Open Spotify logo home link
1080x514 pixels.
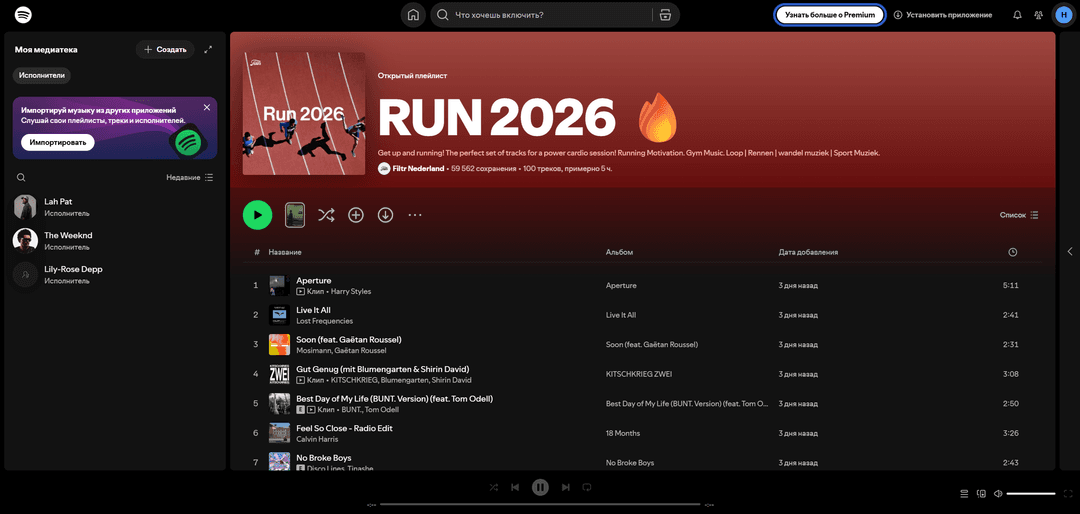pos(23,14)
